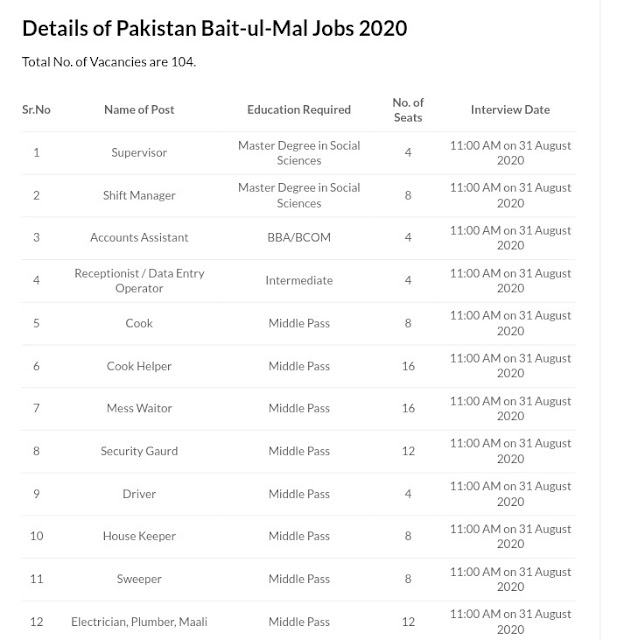Screen dimensions: 624x640
Task: Select the House Keeper post cell
Action: click(139, 536)
